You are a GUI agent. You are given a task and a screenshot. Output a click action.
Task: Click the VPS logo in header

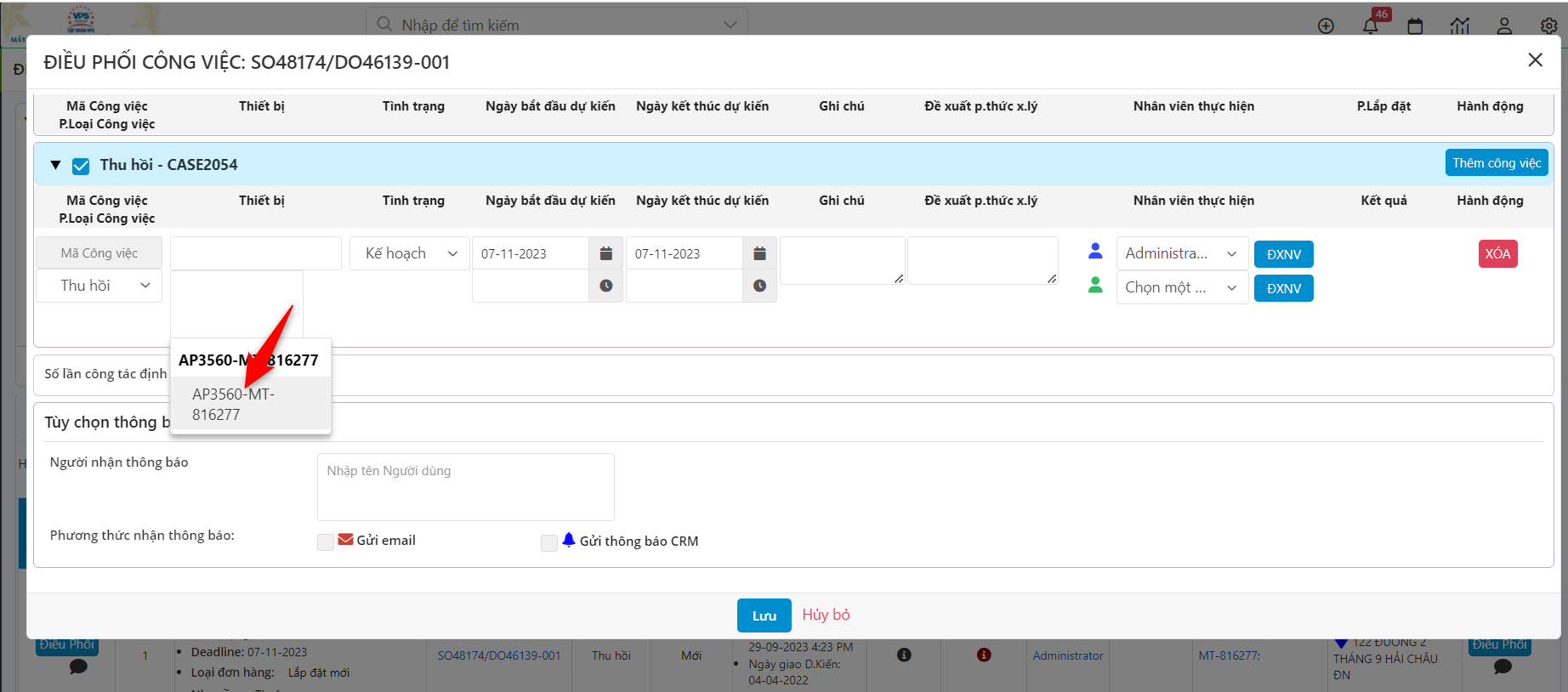tap(81, 21)
